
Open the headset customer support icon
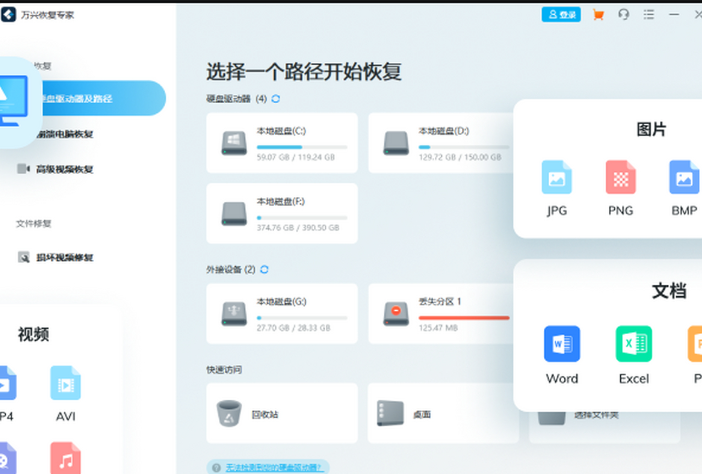pos(624,15)
